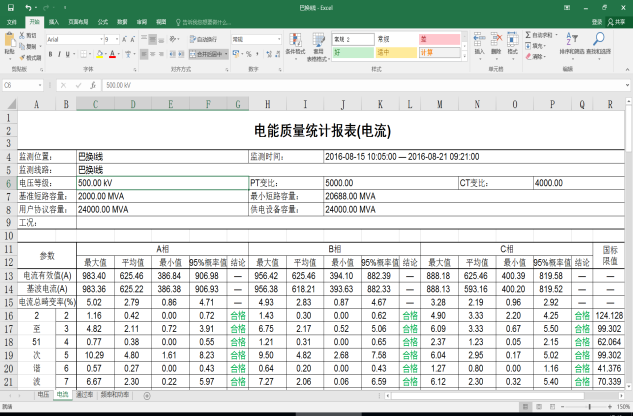Click the Decrease Indent icon
The image size is (633, 416).
[x=172, y=54]
